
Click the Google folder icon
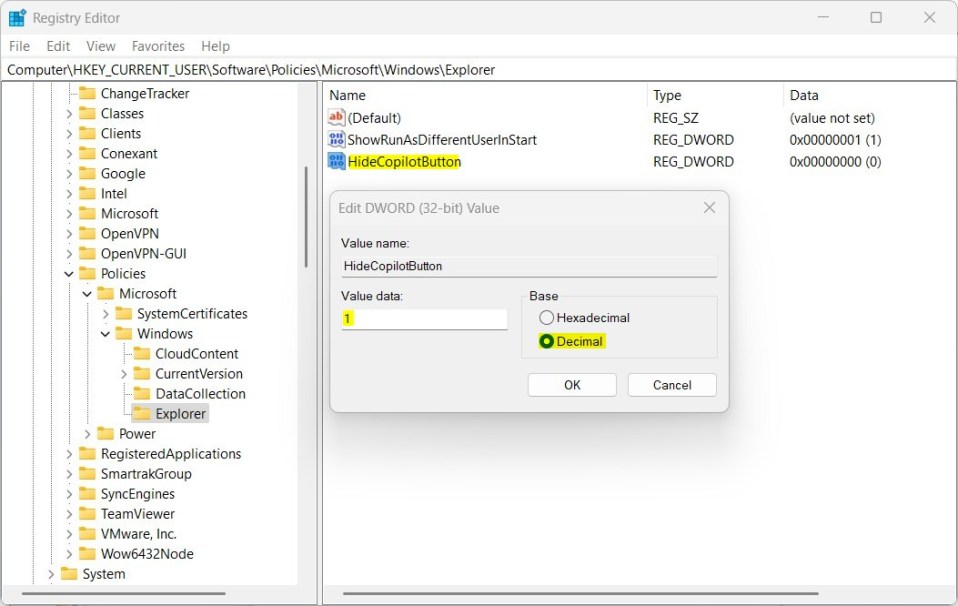tap(87, 173)
